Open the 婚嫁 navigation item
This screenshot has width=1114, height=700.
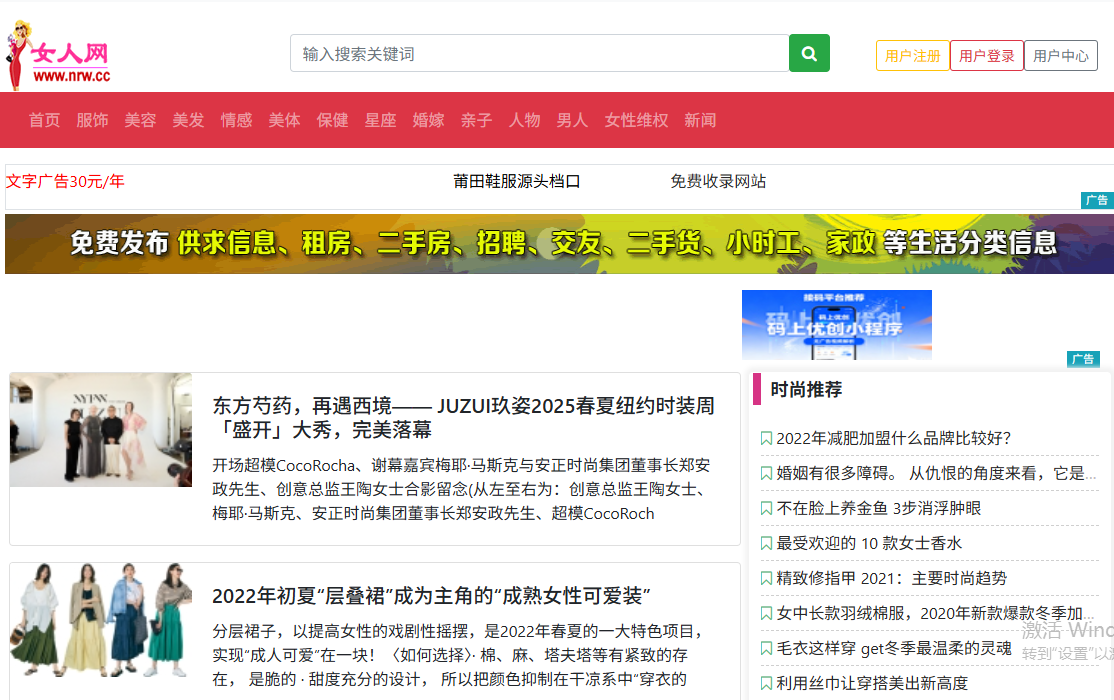428,120
